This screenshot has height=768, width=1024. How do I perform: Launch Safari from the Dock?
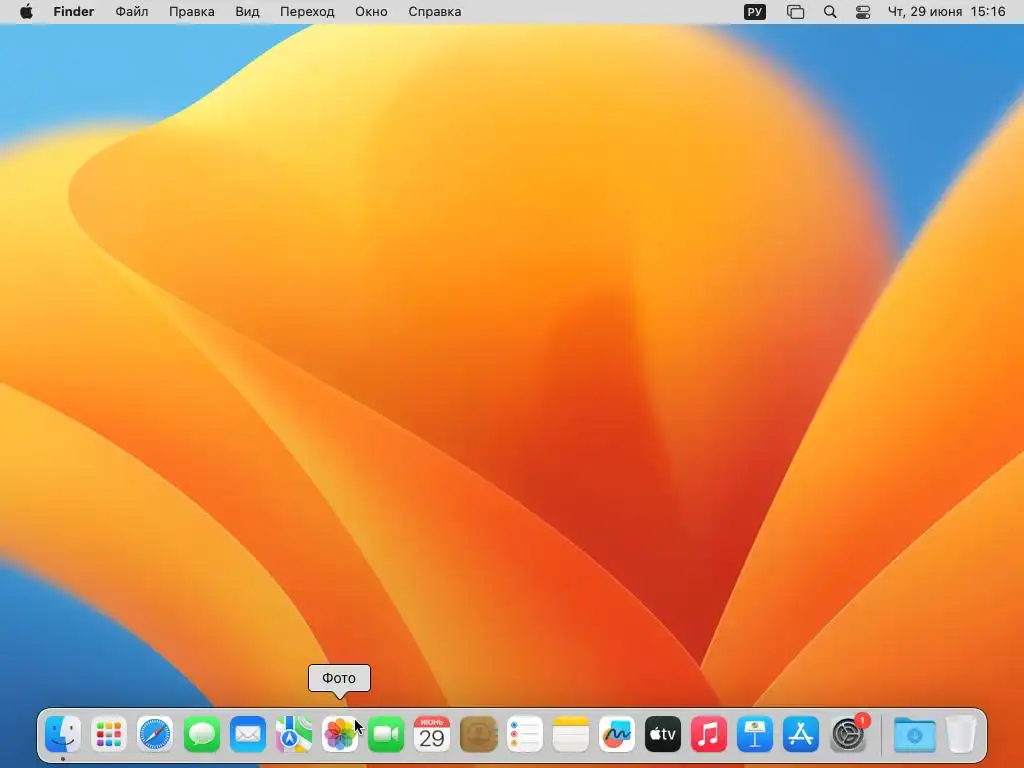pyautogui.click(x=155, y=735)
